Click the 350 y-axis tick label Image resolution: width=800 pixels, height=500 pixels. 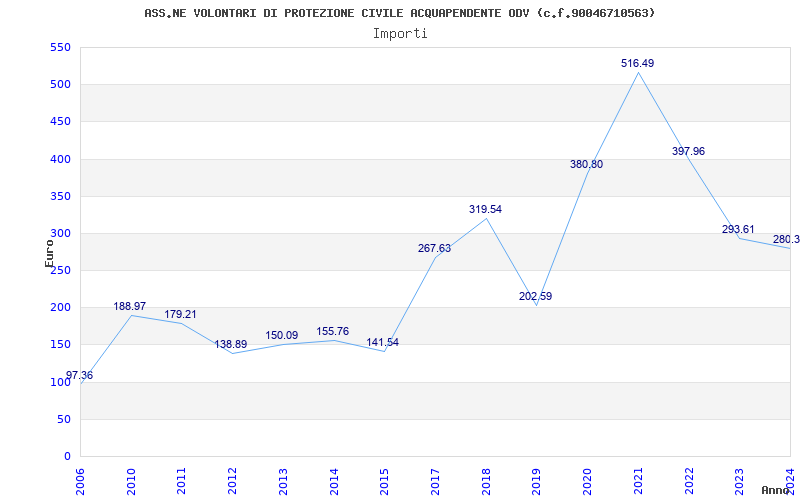[60, 196]
